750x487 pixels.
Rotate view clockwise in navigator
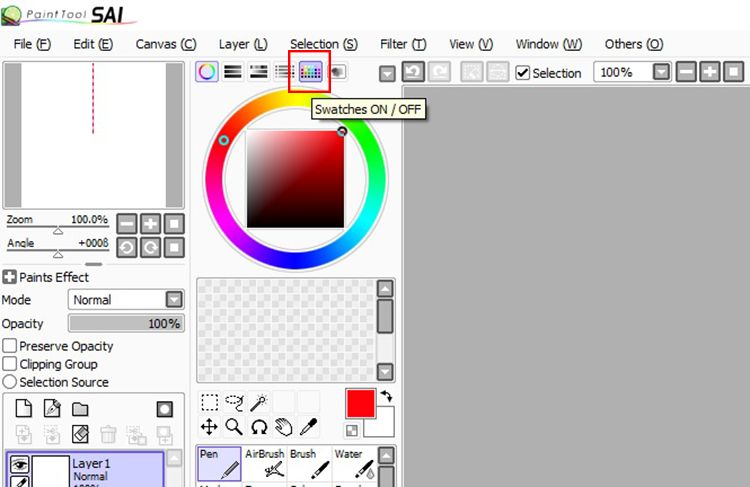click(150, 247)
